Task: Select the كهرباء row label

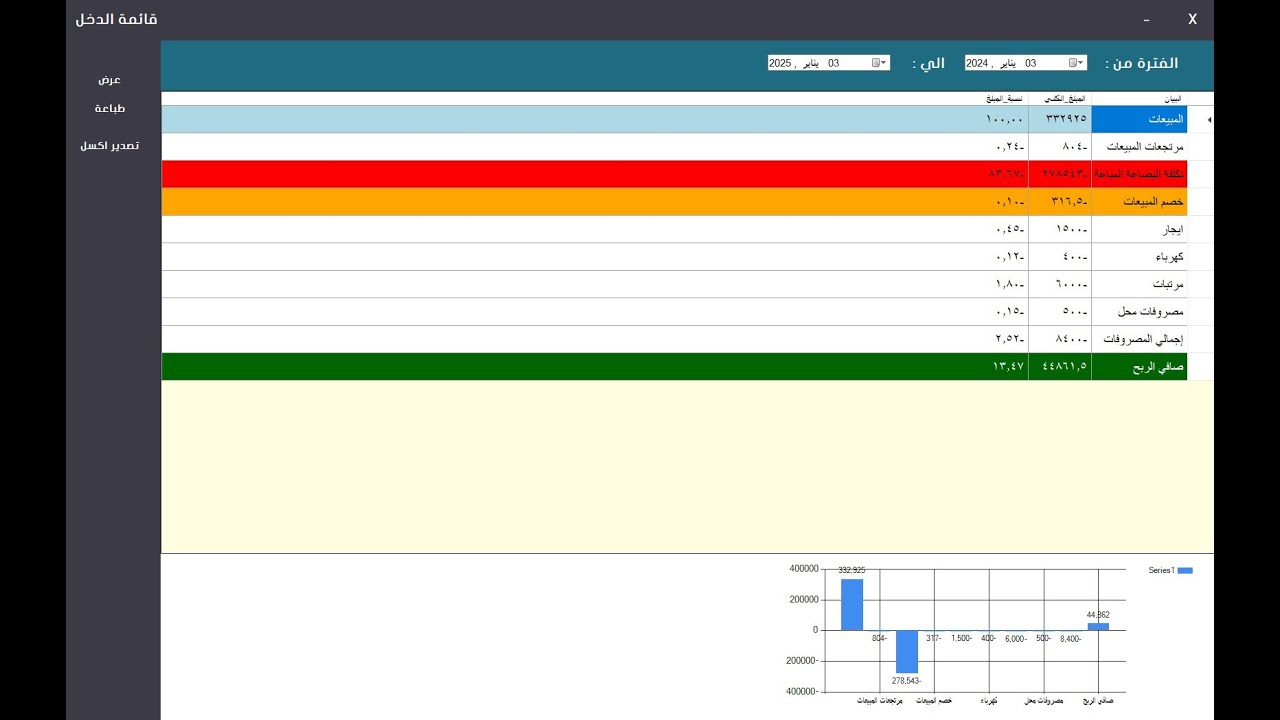Action: tap(1139, 257)
